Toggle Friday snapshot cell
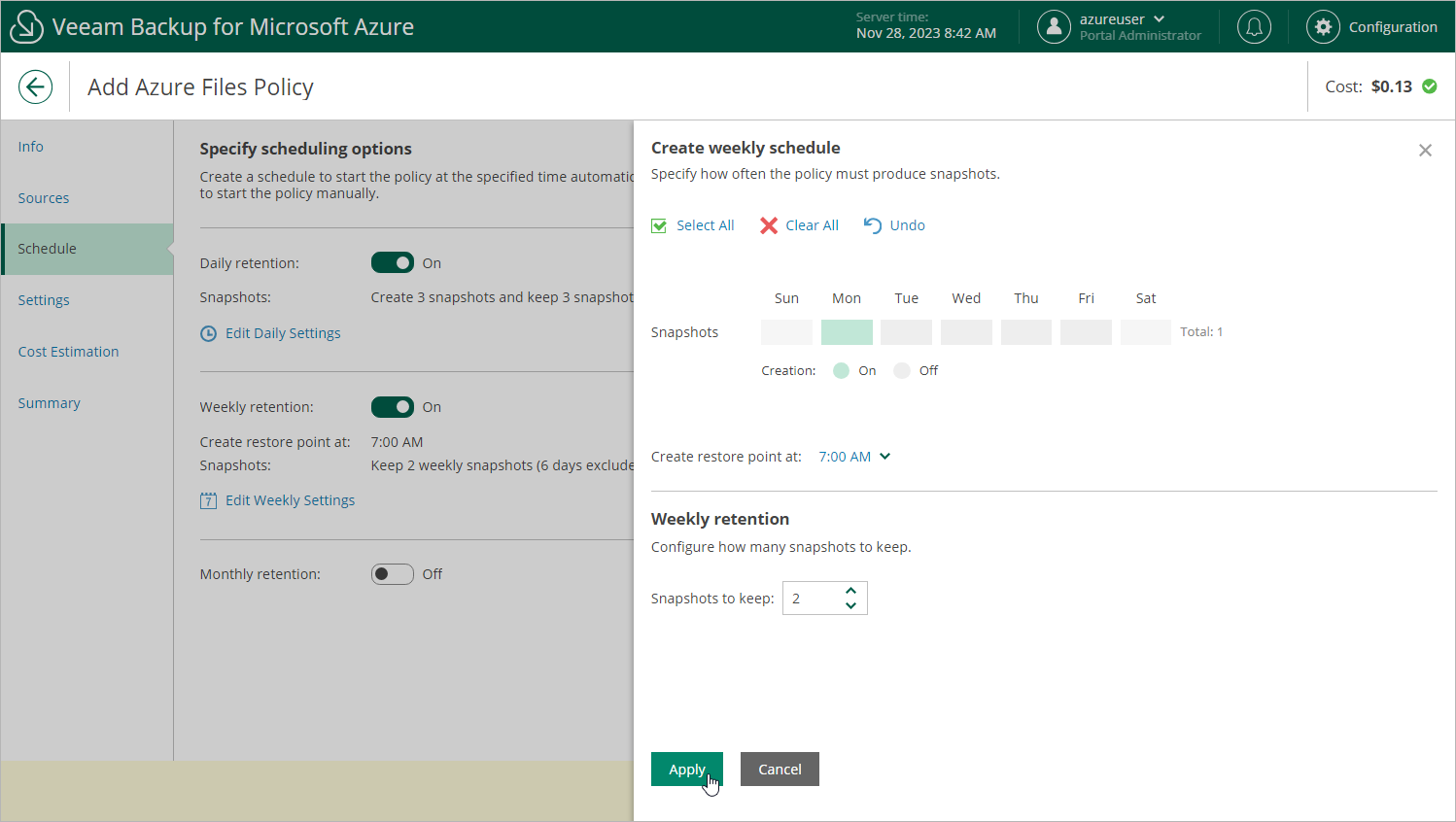The width and height of the screenshot is (1456, 822). pos(1086,332)
